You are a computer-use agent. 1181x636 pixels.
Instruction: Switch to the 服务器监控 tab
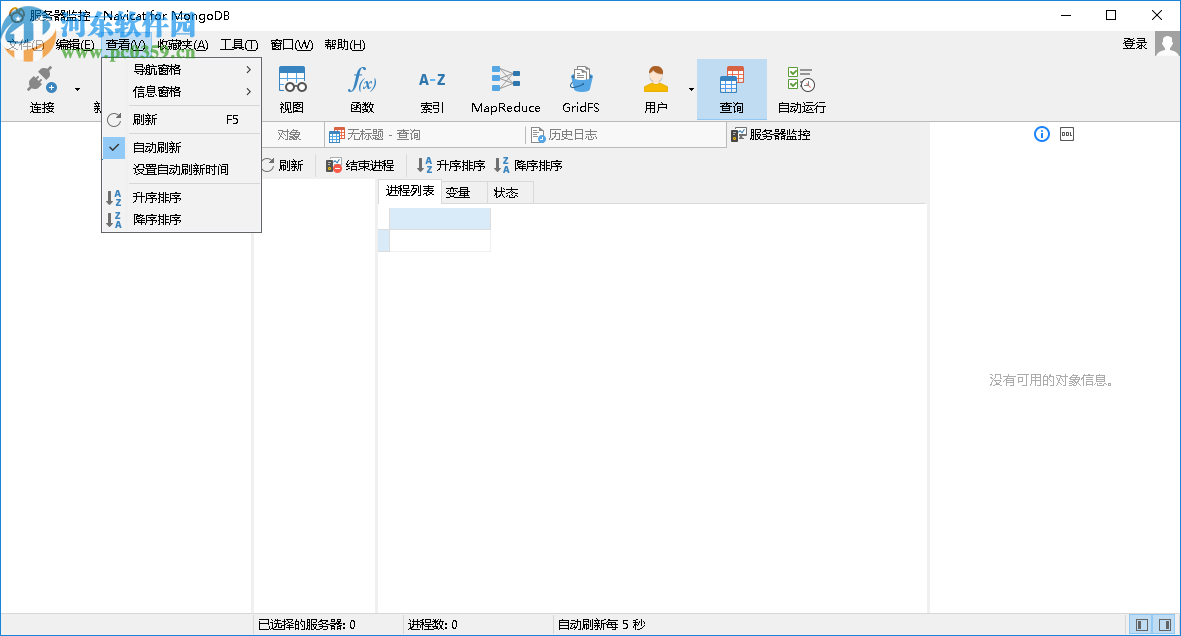(771, 135)
